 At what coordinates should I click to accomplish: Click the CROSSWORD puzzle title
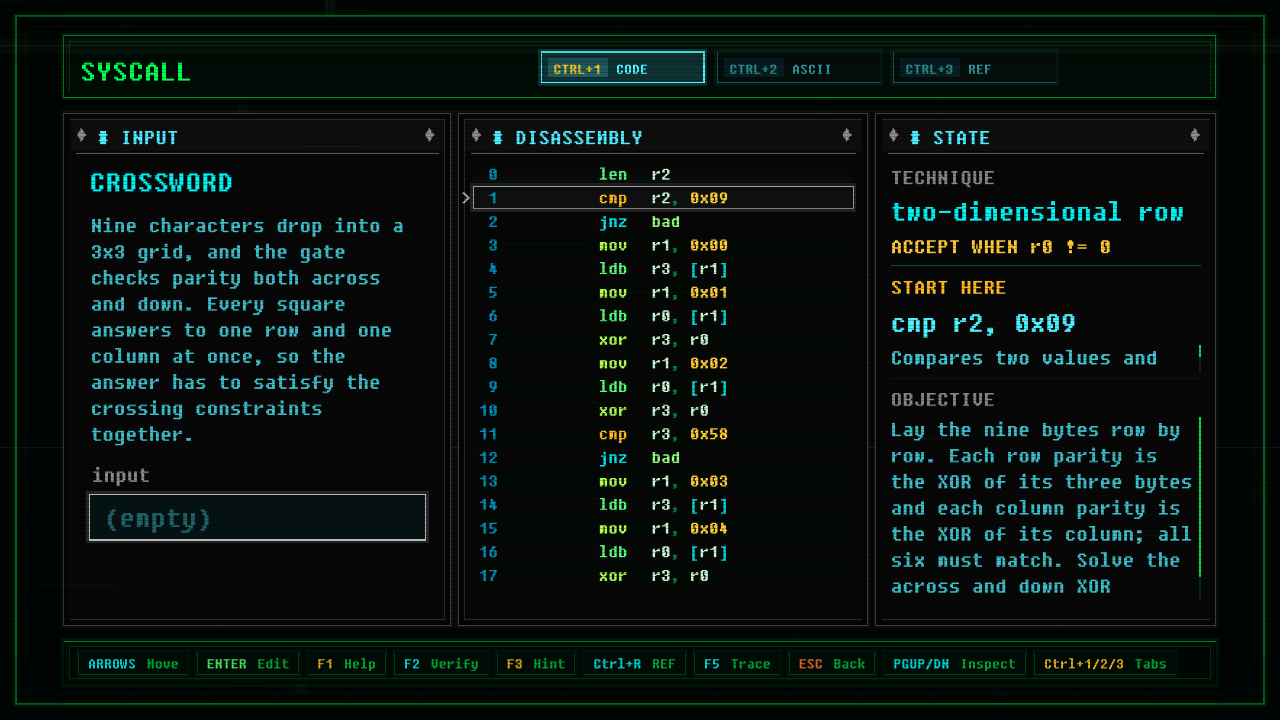pos(161,183)
